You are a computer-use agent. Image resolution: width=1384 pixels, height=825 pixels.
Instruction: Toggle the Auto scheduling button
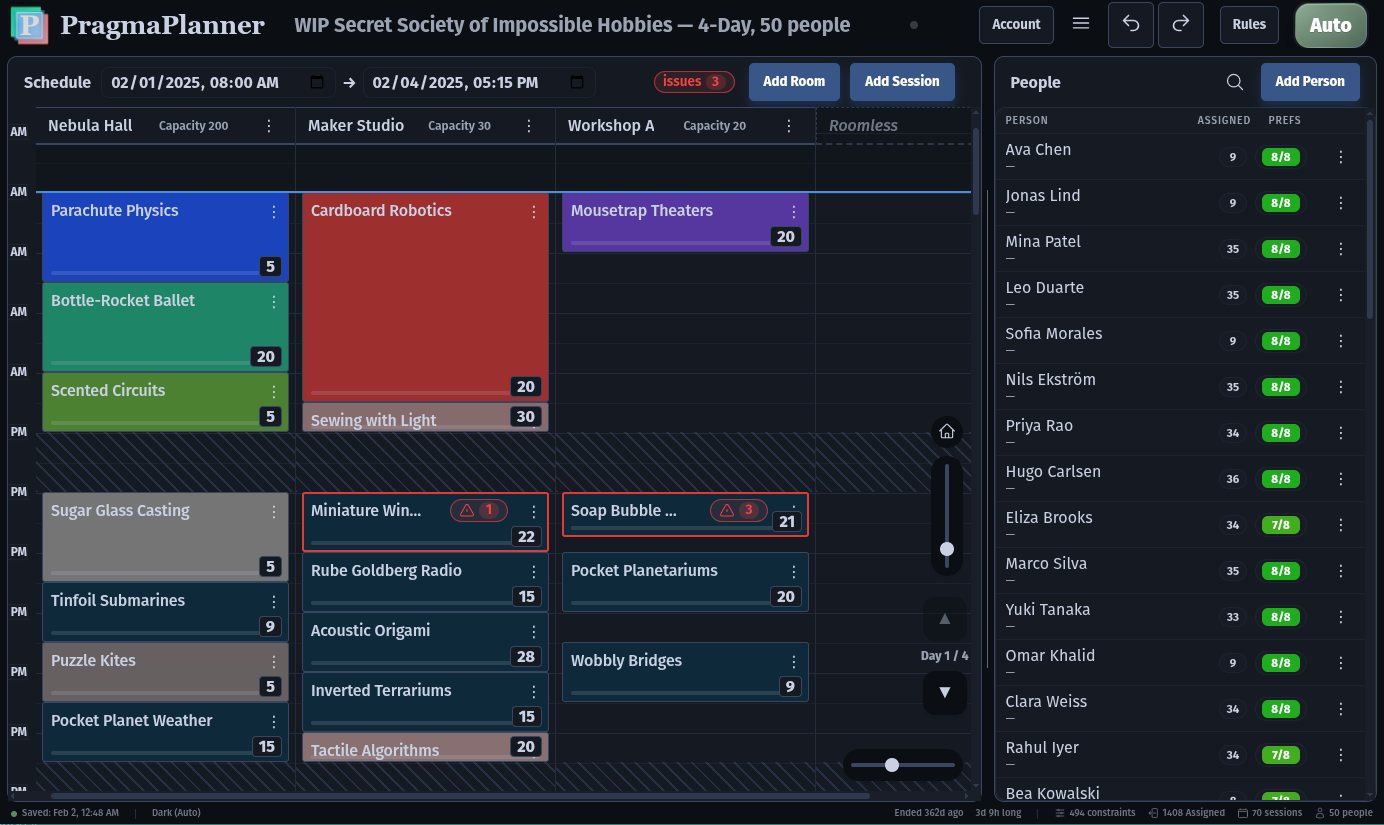tap(1330, 25)
